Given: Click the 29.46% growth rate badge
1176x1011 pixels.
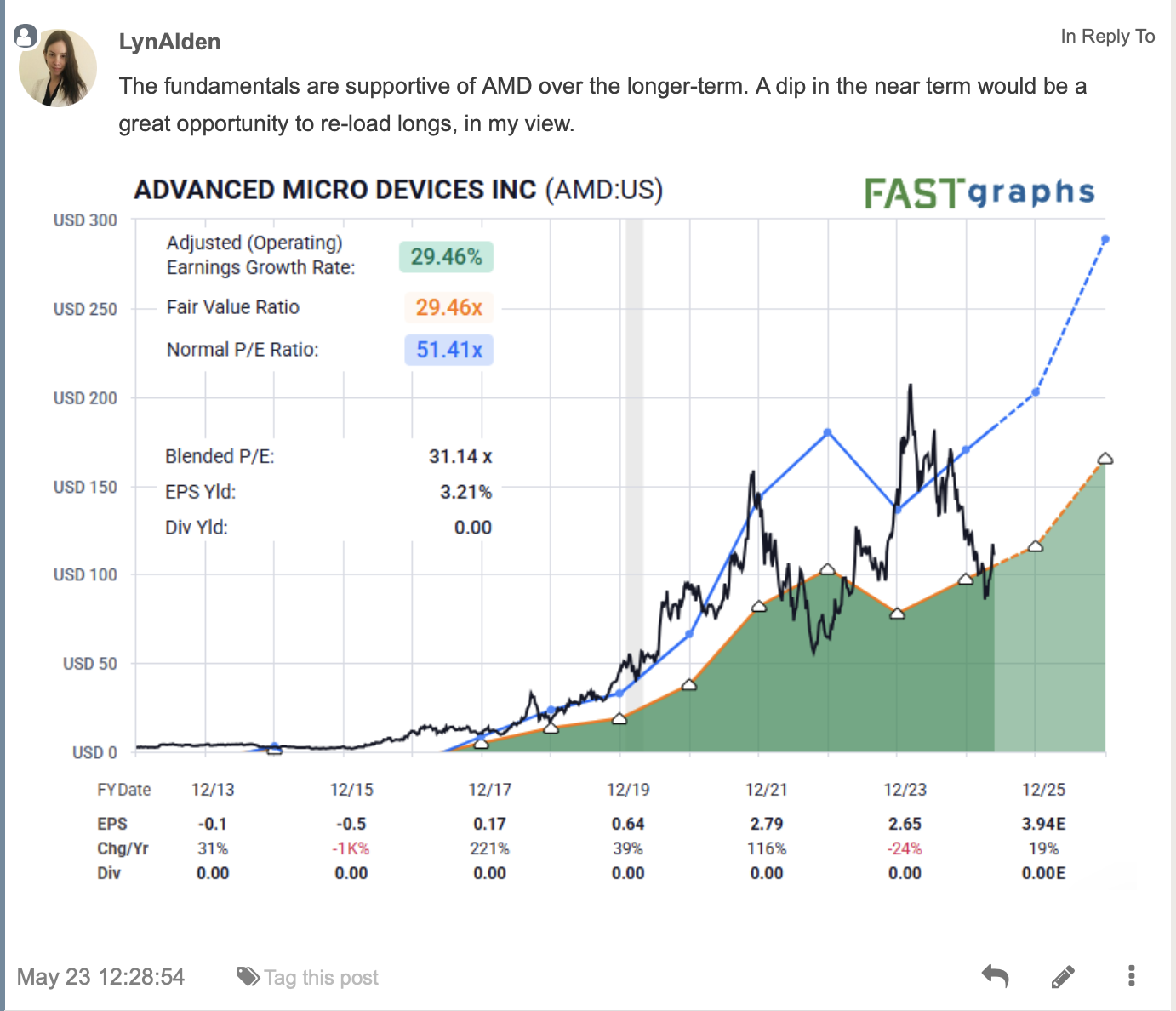Looking at the screenshot, I should coord(446,257).
